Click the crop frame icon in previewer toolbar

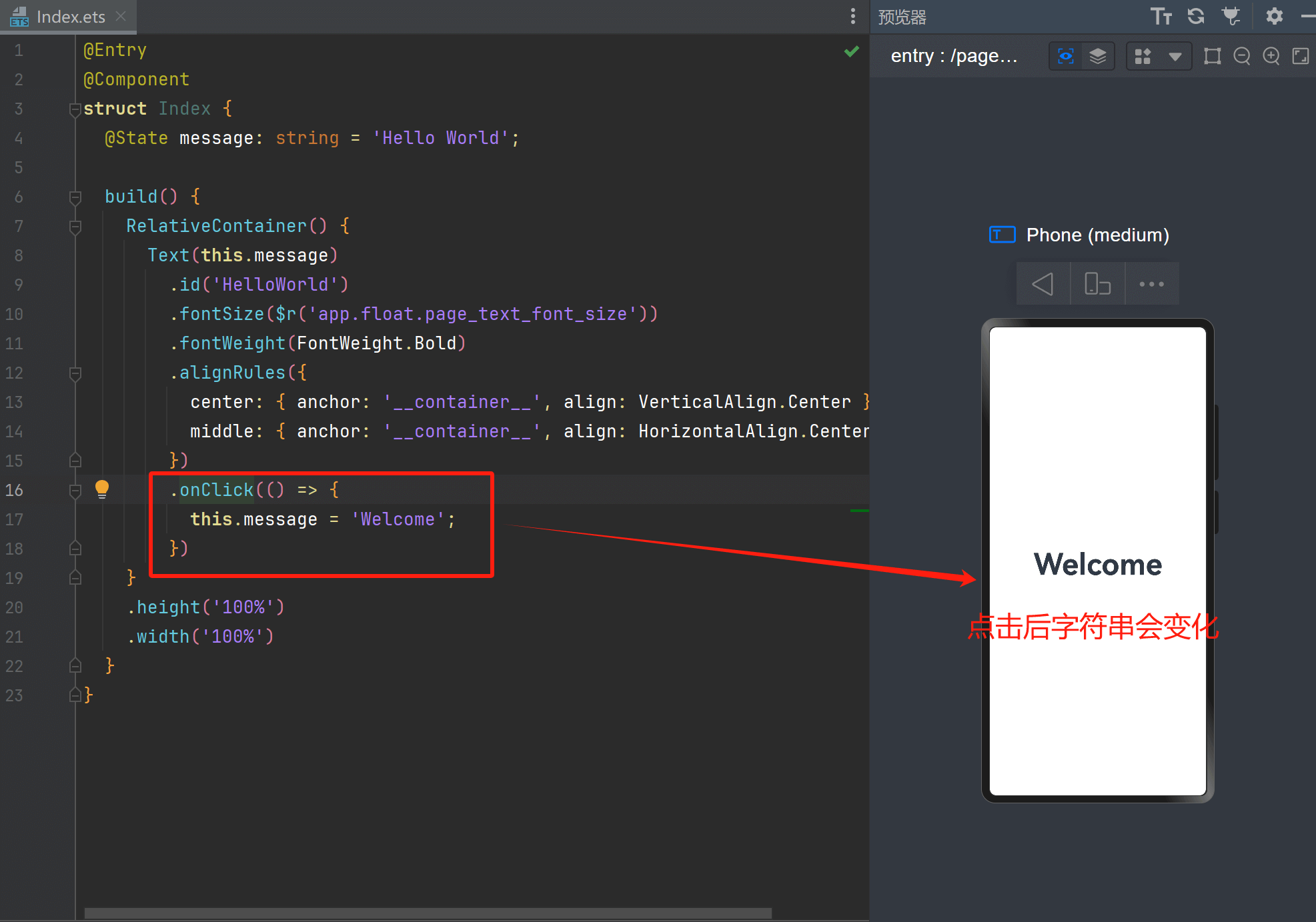pos(1212,56)
